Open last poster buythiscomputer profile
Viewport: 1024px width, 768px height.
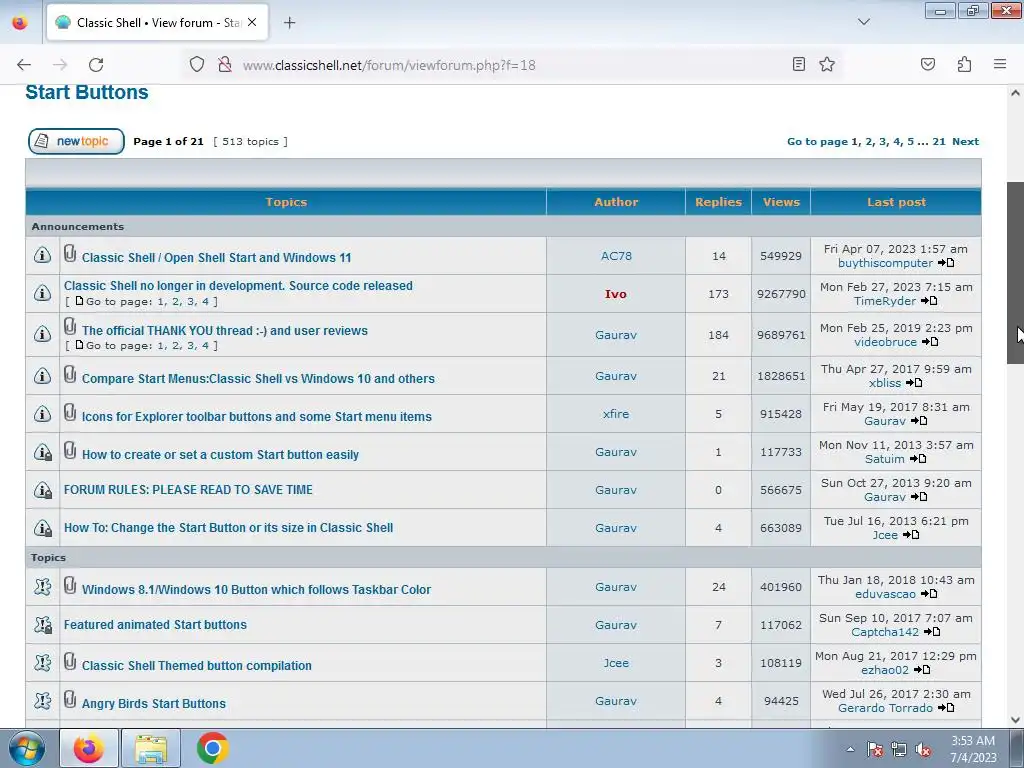pyautogui.click(x=885, y=263)
